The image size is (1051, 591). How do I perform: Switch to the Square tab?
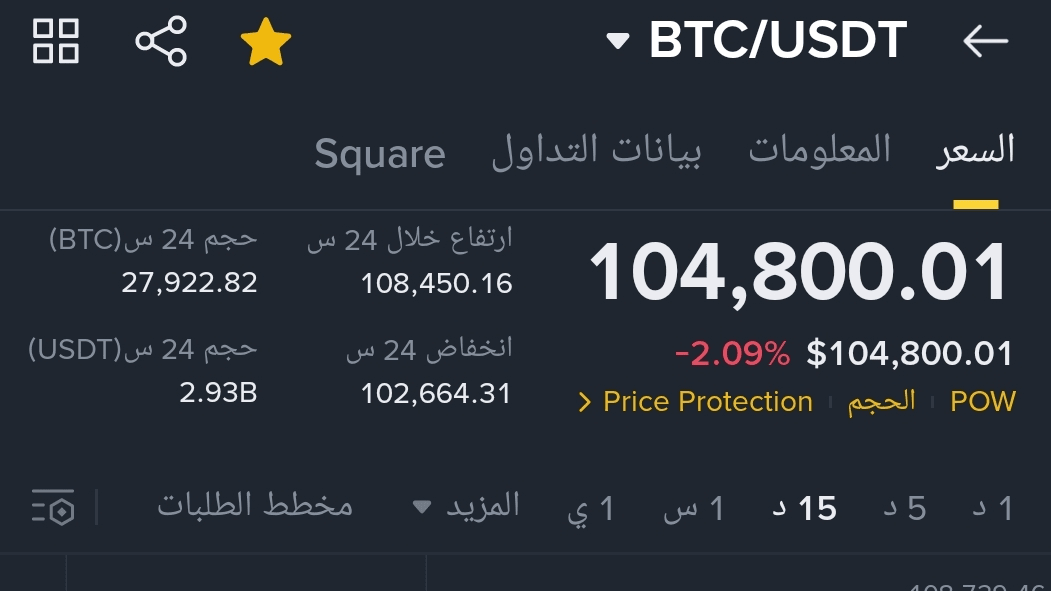point(380,153)
